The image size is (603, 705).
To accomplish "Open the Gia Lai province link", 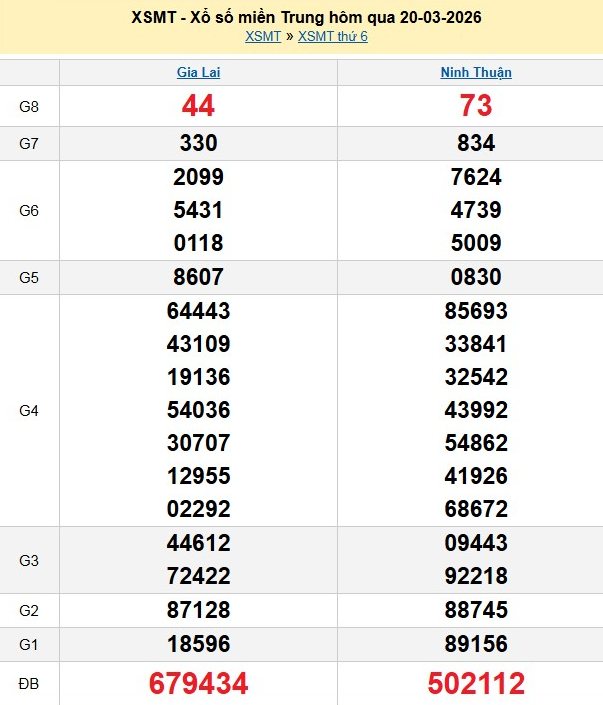I will click(198, 73).
